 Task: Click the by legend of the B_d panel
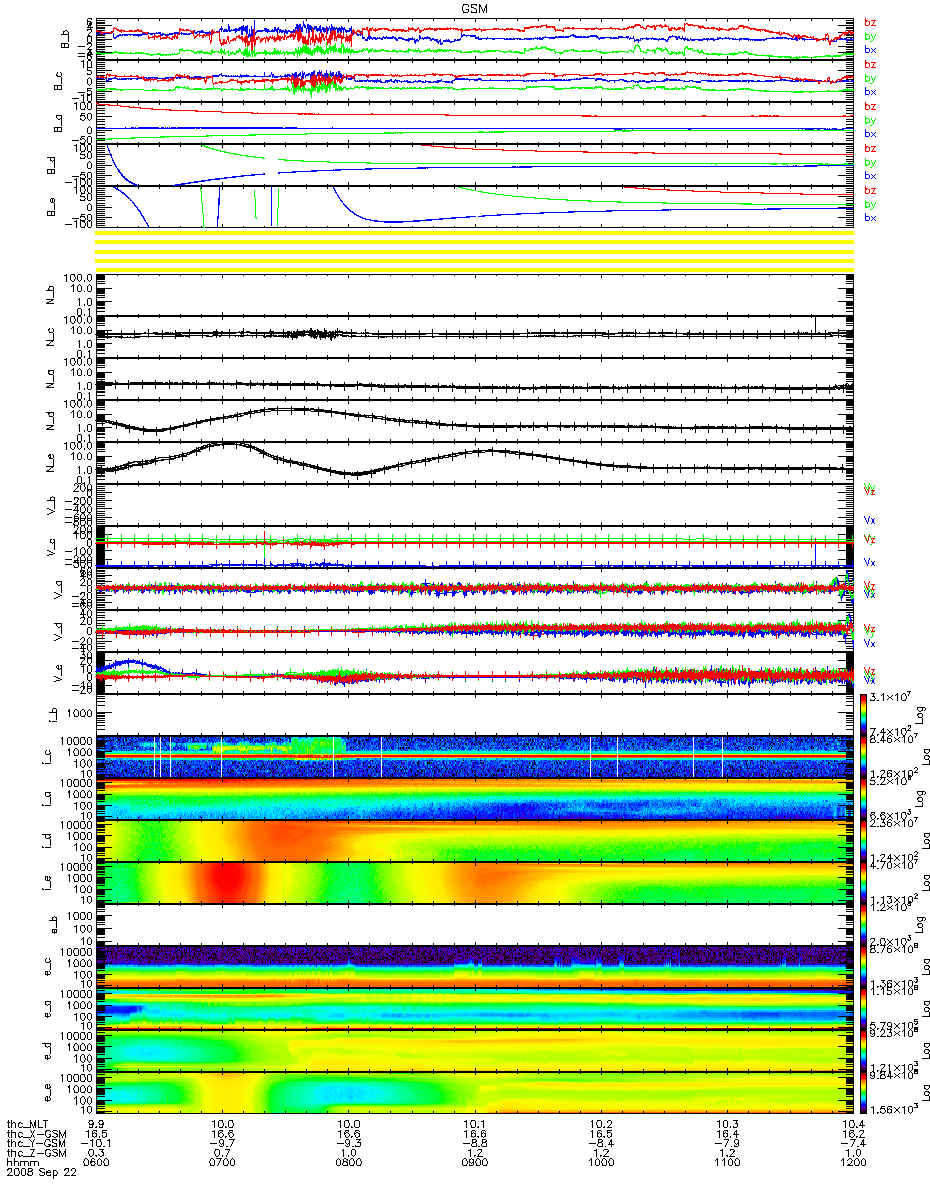pos(870,162)
